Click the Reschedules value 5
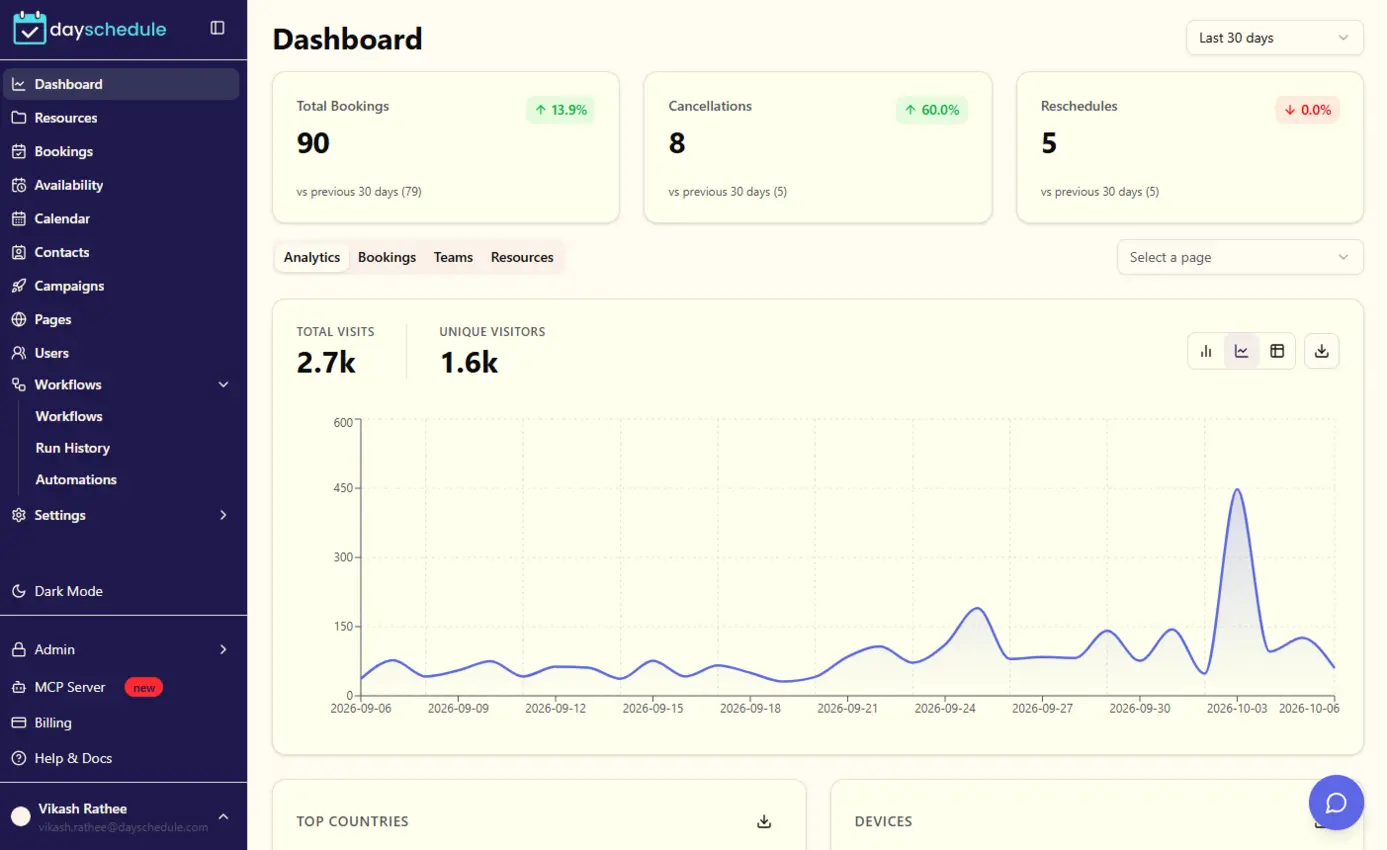Viewport: 1387px width, 850px height. pos(1049,143)
